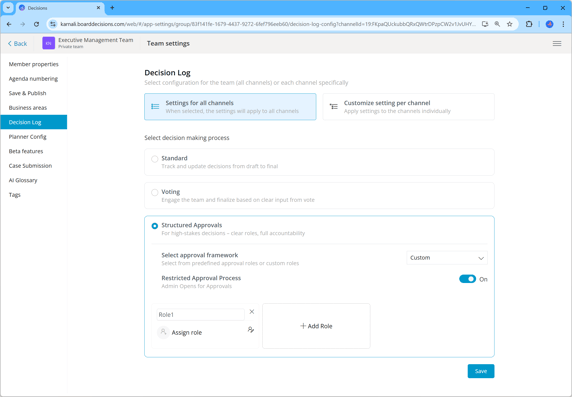The image size is (572, 397).
Task: Click the Back link
Action: tap(17, 43)
